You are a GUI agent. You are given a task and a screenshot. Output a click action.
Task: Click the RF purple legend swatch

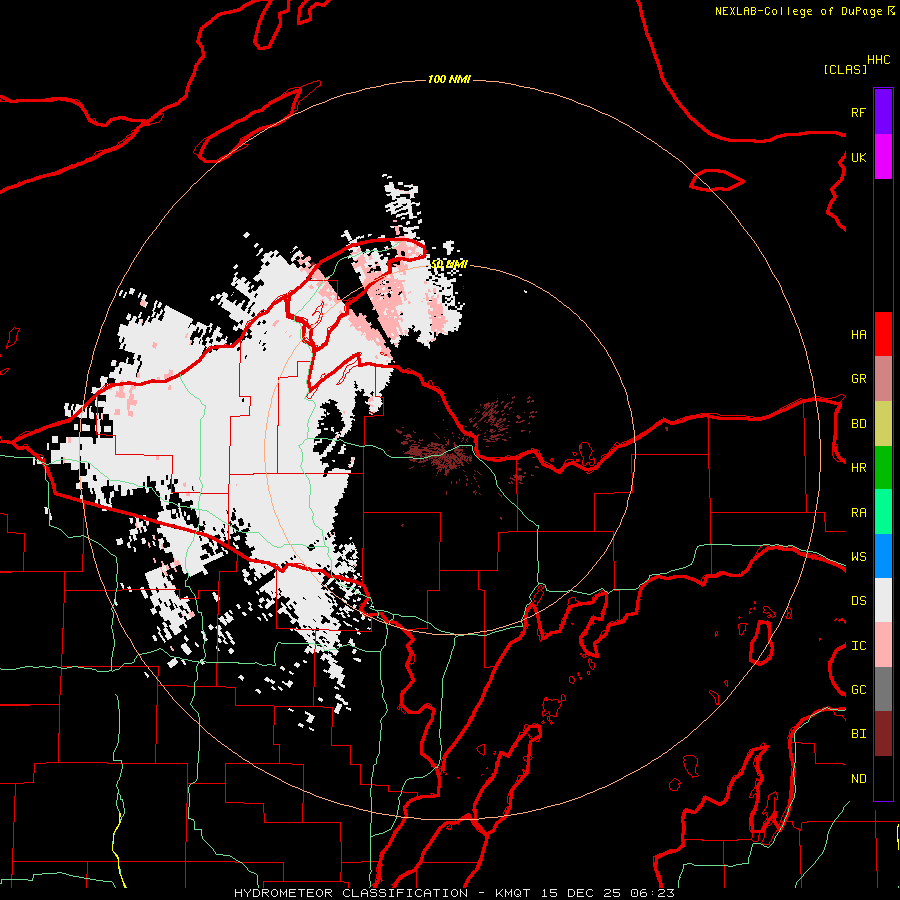(x=883, y=112)
